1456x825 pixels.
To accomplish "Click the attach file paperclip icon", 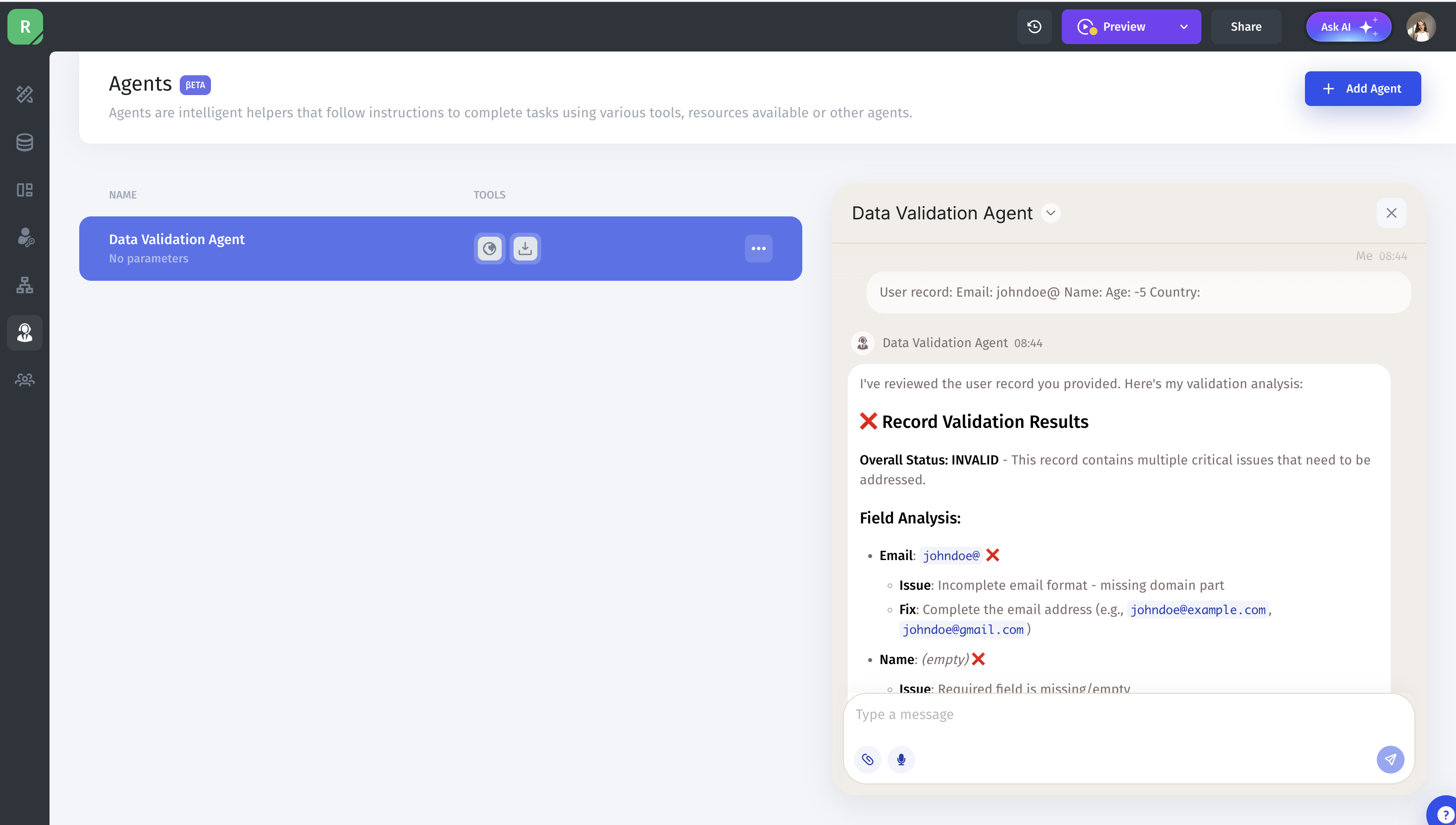I will coord(867,759).
